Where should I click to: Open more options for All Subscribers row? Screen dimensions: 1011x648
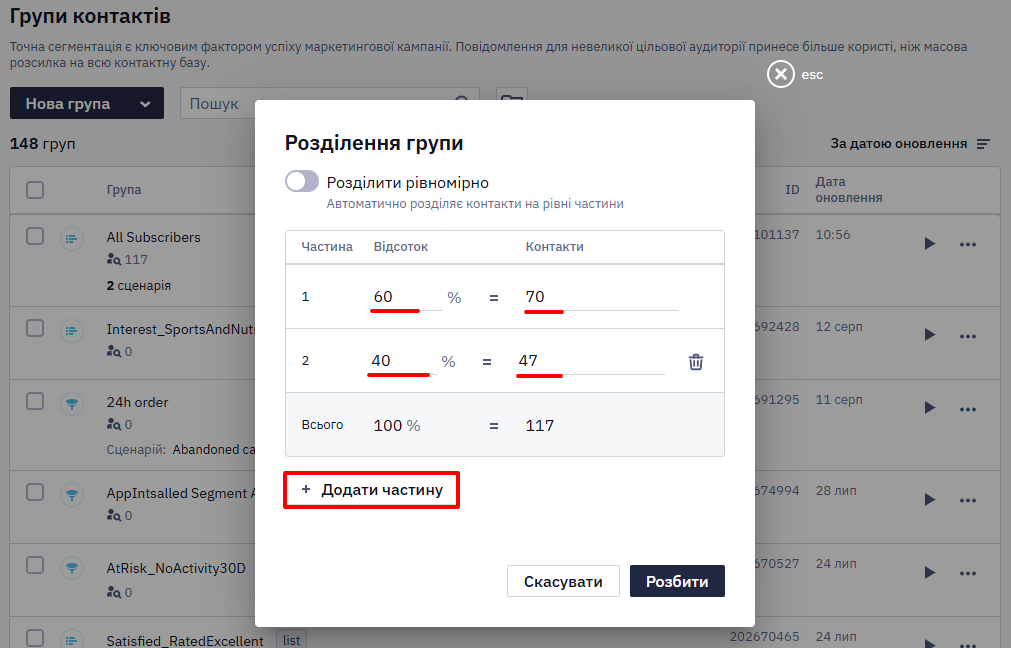click(x=967, y=244)
